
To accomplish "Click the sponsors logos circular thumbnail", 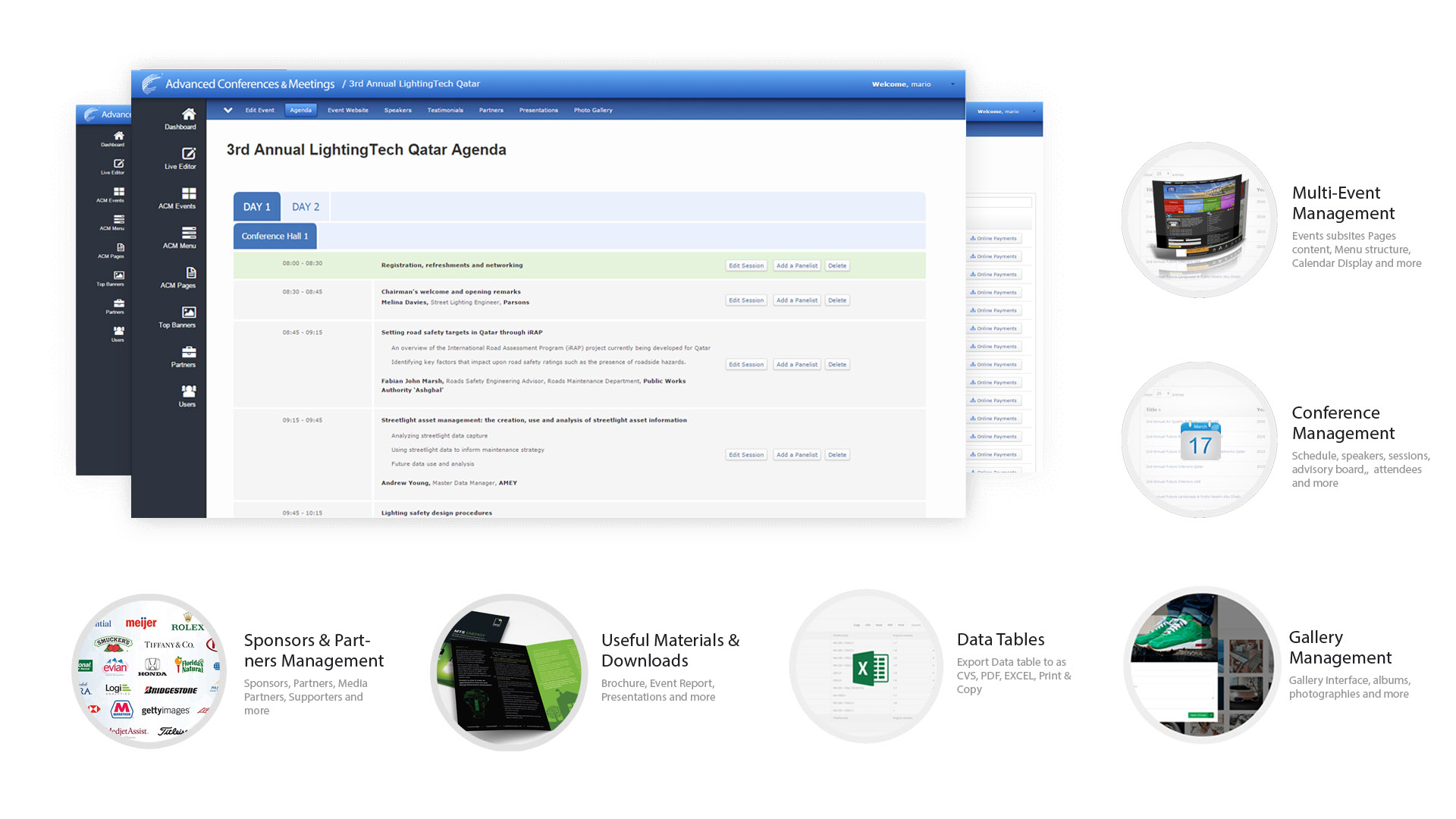I will (x=149, y=671).
